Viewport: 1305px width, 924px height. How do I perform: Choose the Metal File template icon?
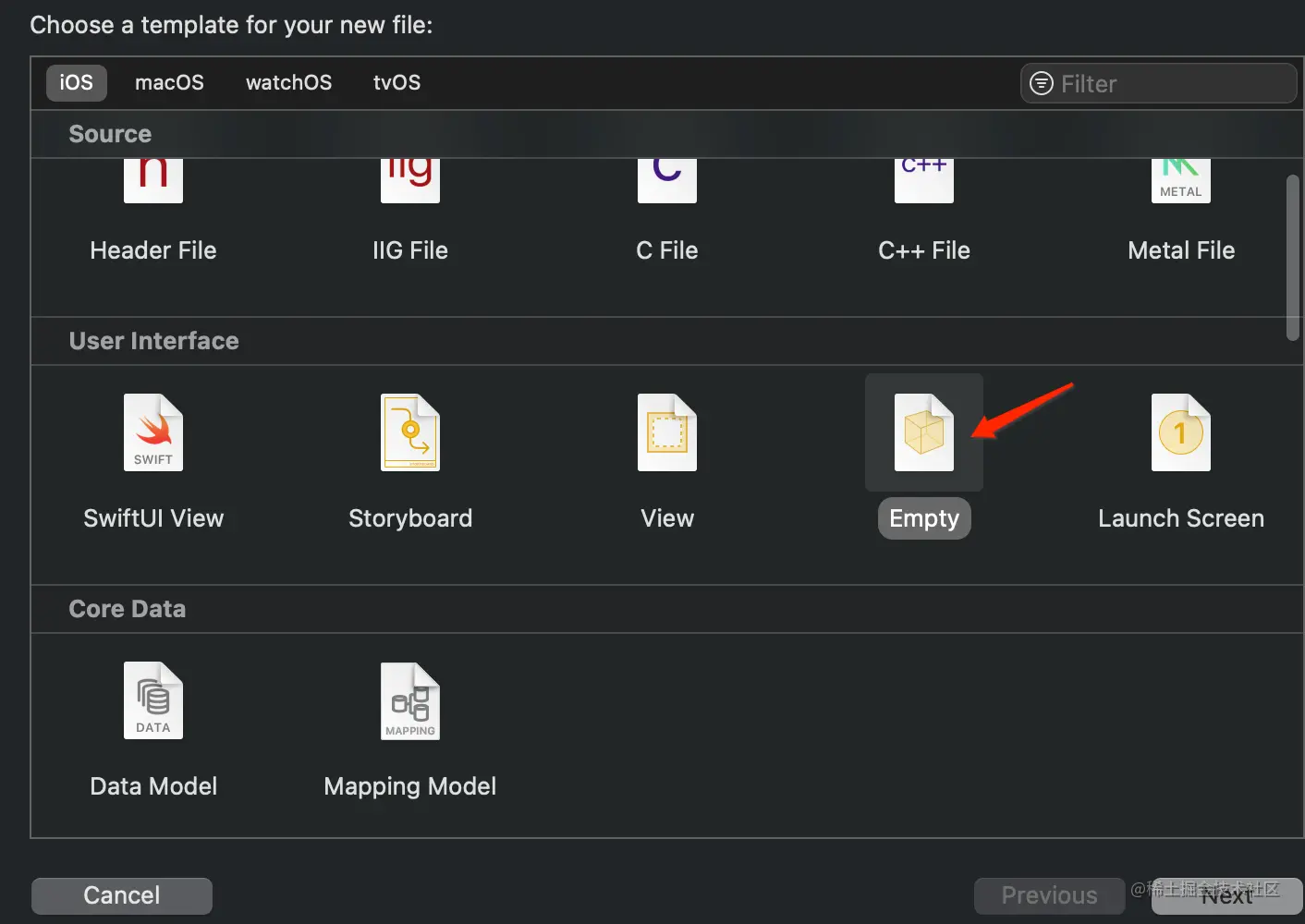[x=1181, y=180]
